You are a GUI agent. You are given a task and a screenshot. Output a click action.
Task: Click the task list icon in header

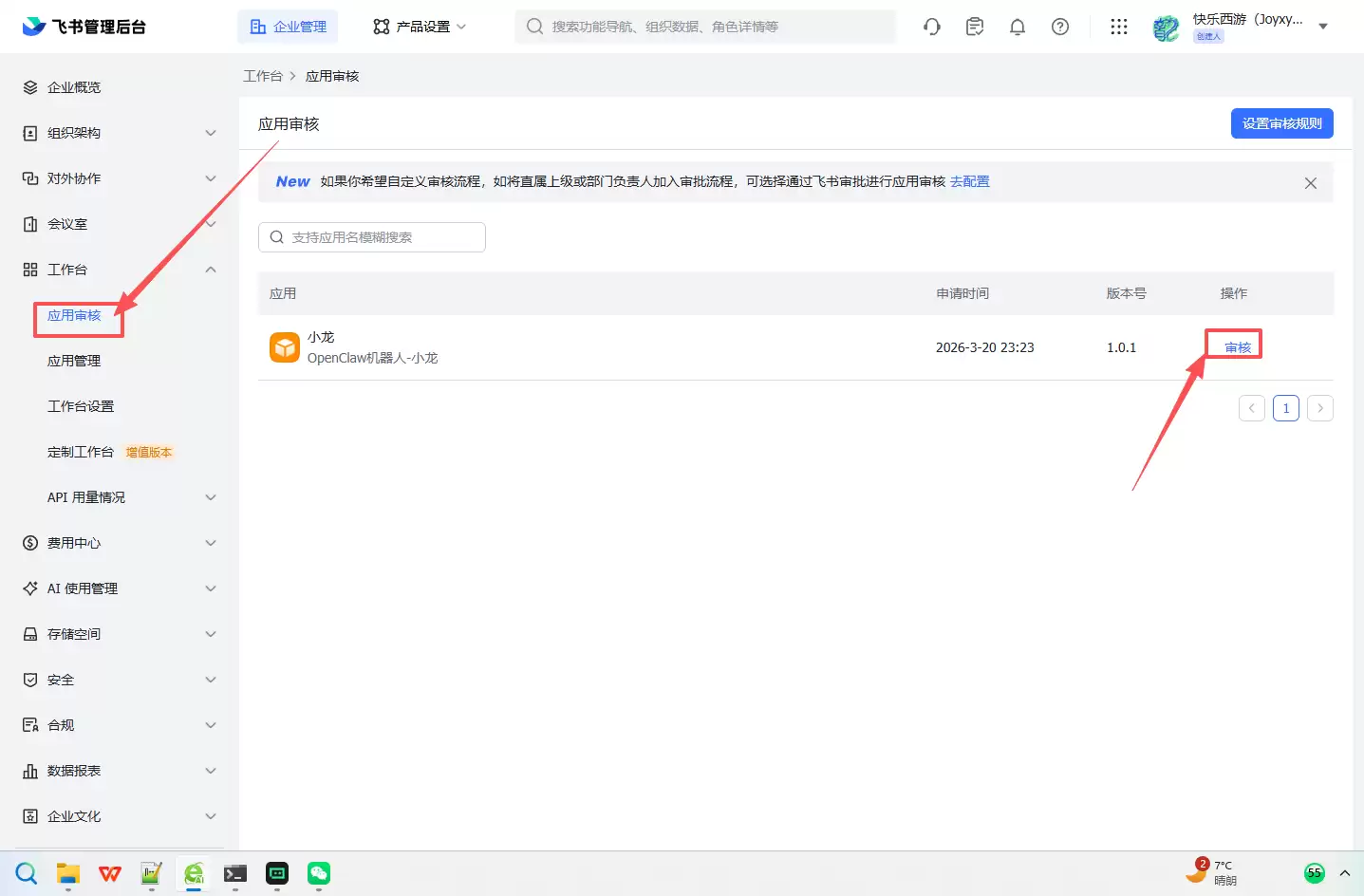(x=975, y=27)
